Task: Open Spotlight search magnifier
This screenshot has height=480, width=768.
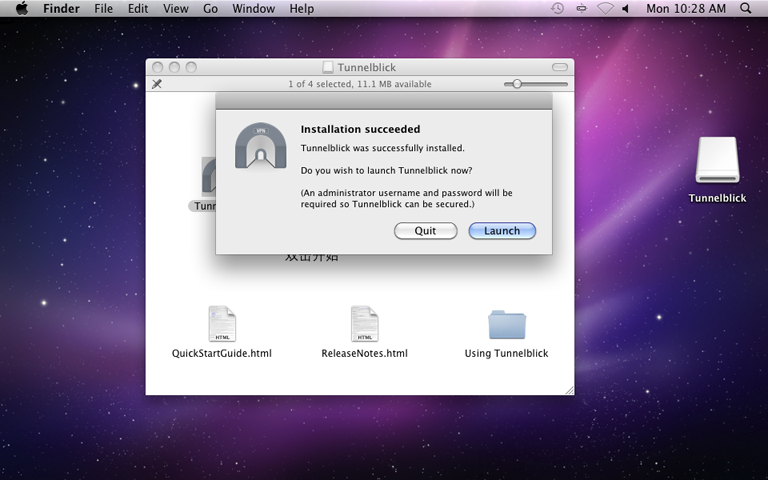Action: coord(745,8)
